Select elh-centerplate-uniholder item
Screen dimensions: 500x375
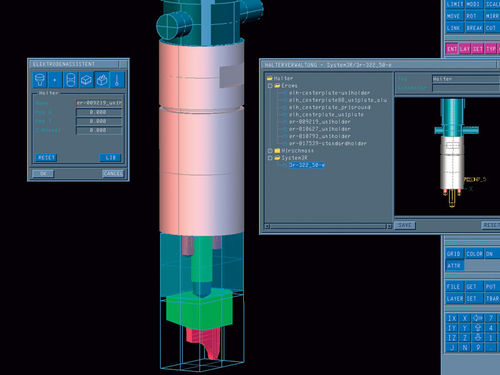coord(329,93)
